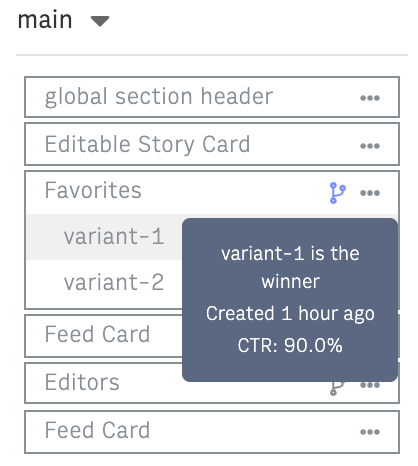Click the main branch name label
Screen dimensions: 418x466
(x=45, y=20)
